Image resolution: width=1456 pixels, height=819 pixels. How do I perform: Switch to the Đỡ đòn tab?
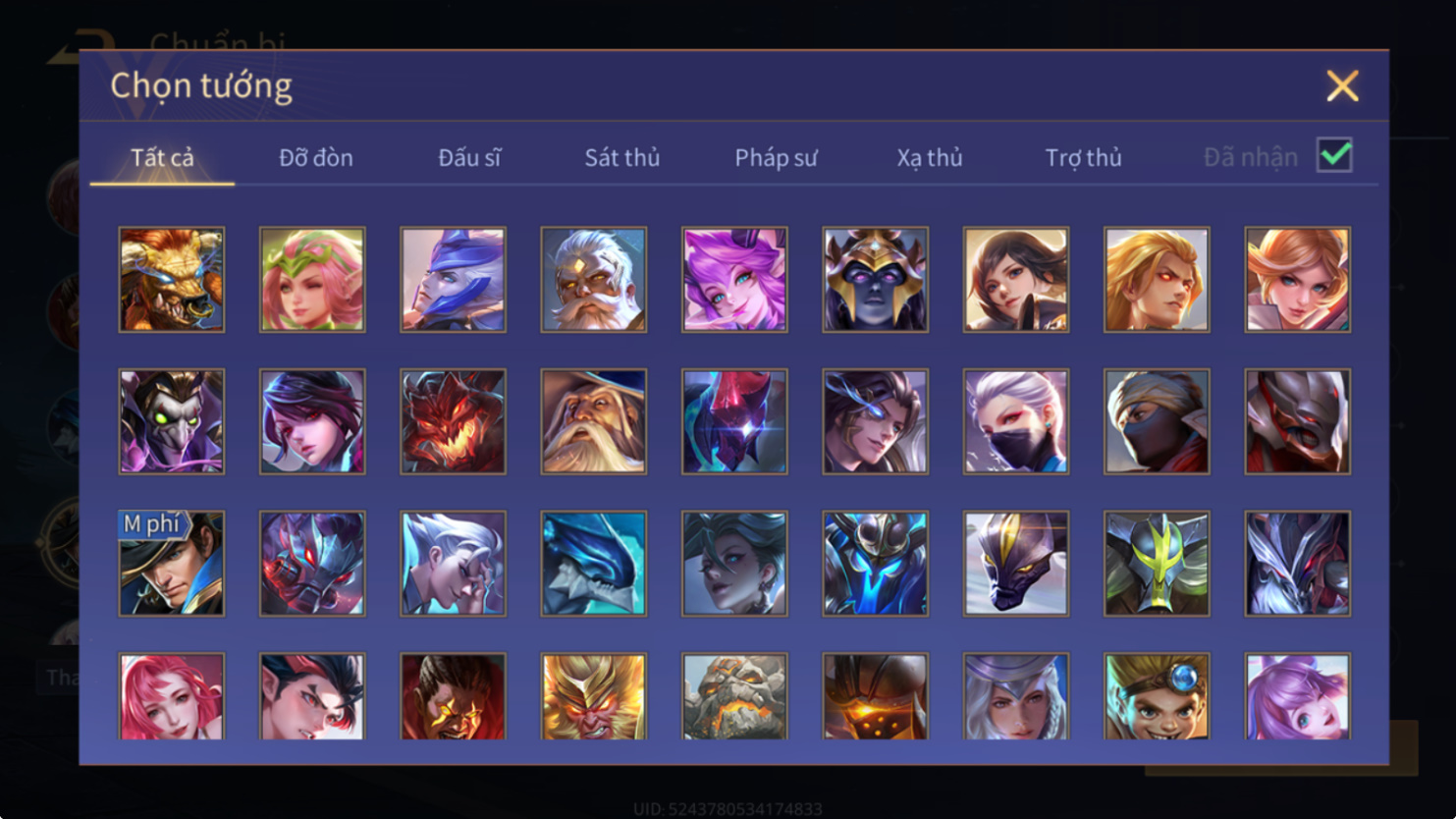[316, 157]
